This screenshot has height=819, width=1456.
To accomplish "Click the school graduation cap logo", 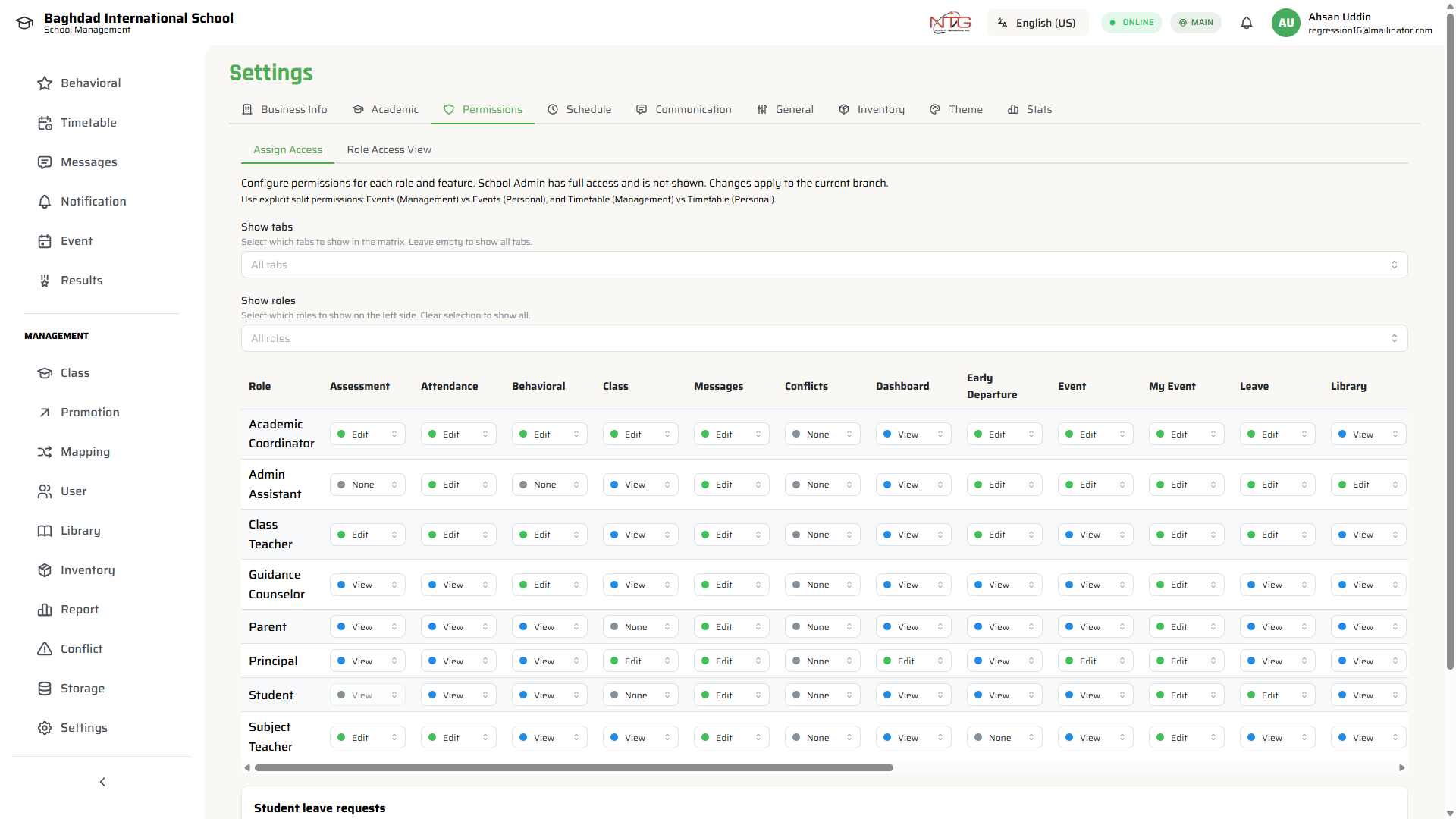I will click(24, 24).
